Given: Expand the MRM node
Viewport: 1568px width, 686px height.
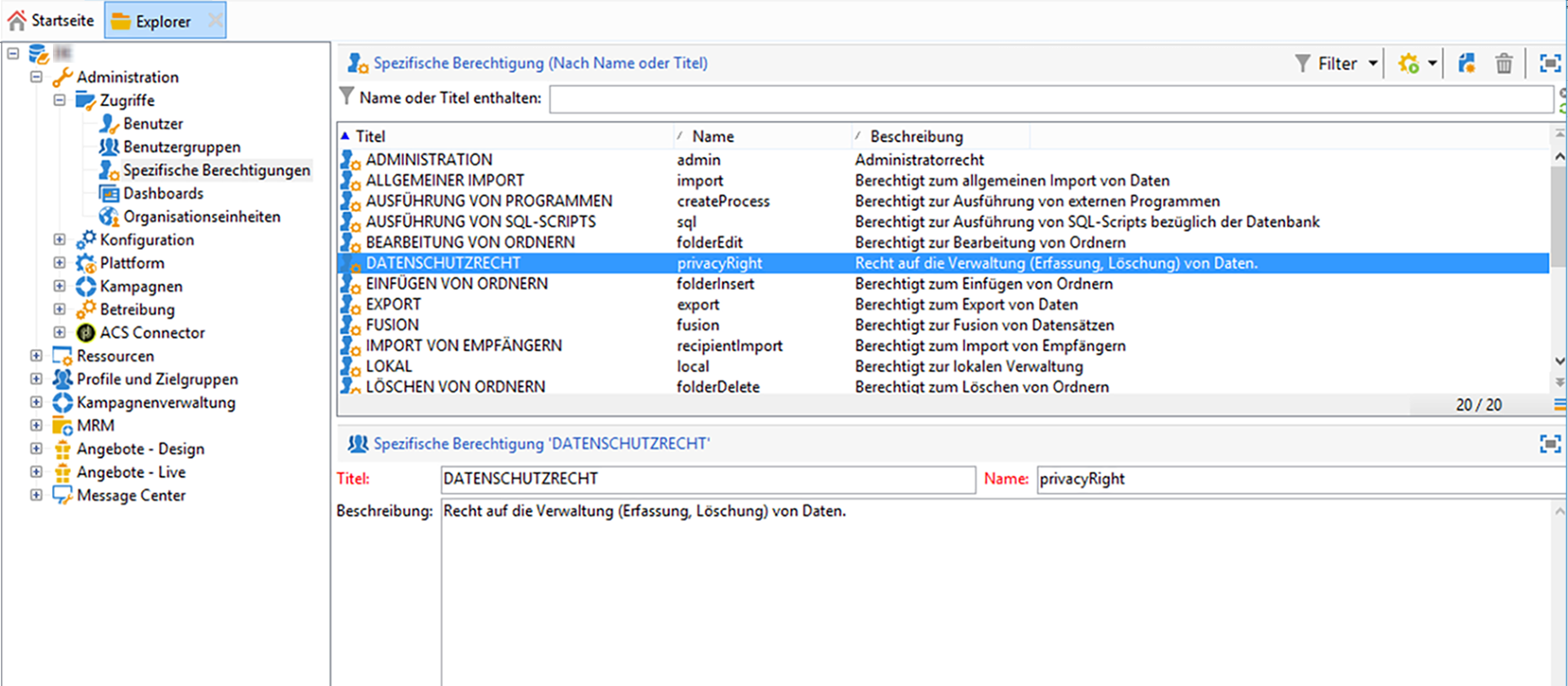Looking at the screenshot, I should 37,426.
